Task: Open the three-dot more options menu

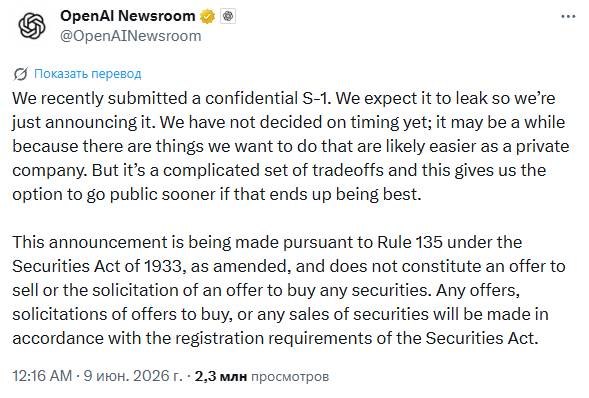Action: [x=568, y=17]
